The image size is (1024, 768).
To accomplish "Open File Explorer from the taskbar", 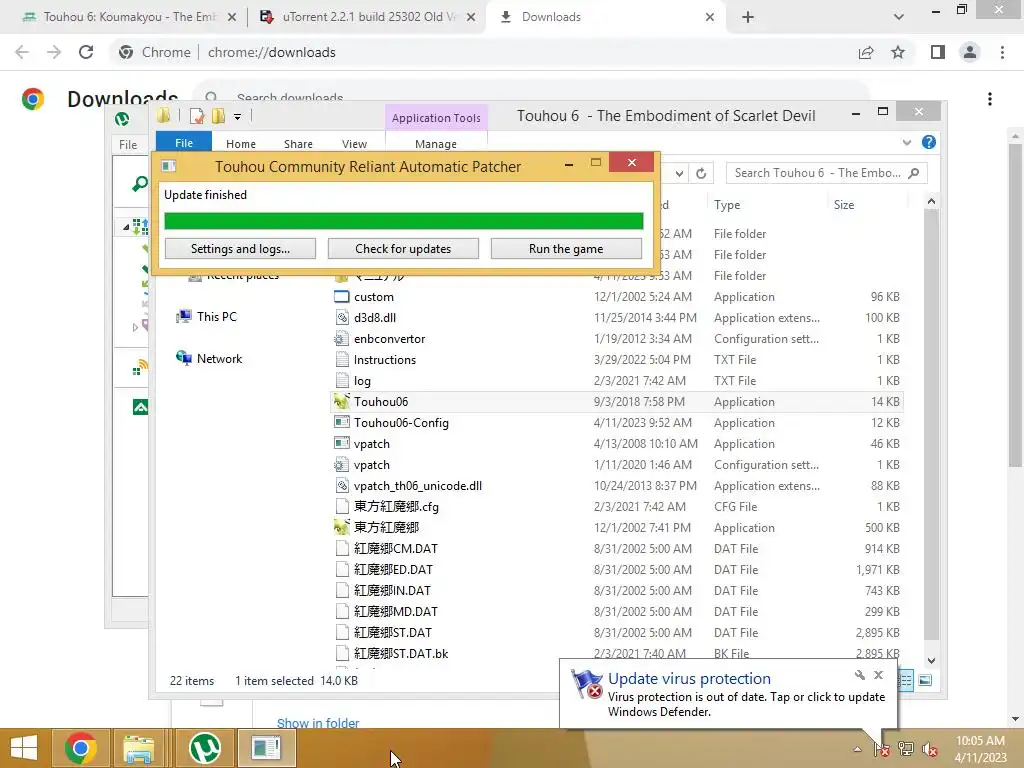I will tap(139, 748).
